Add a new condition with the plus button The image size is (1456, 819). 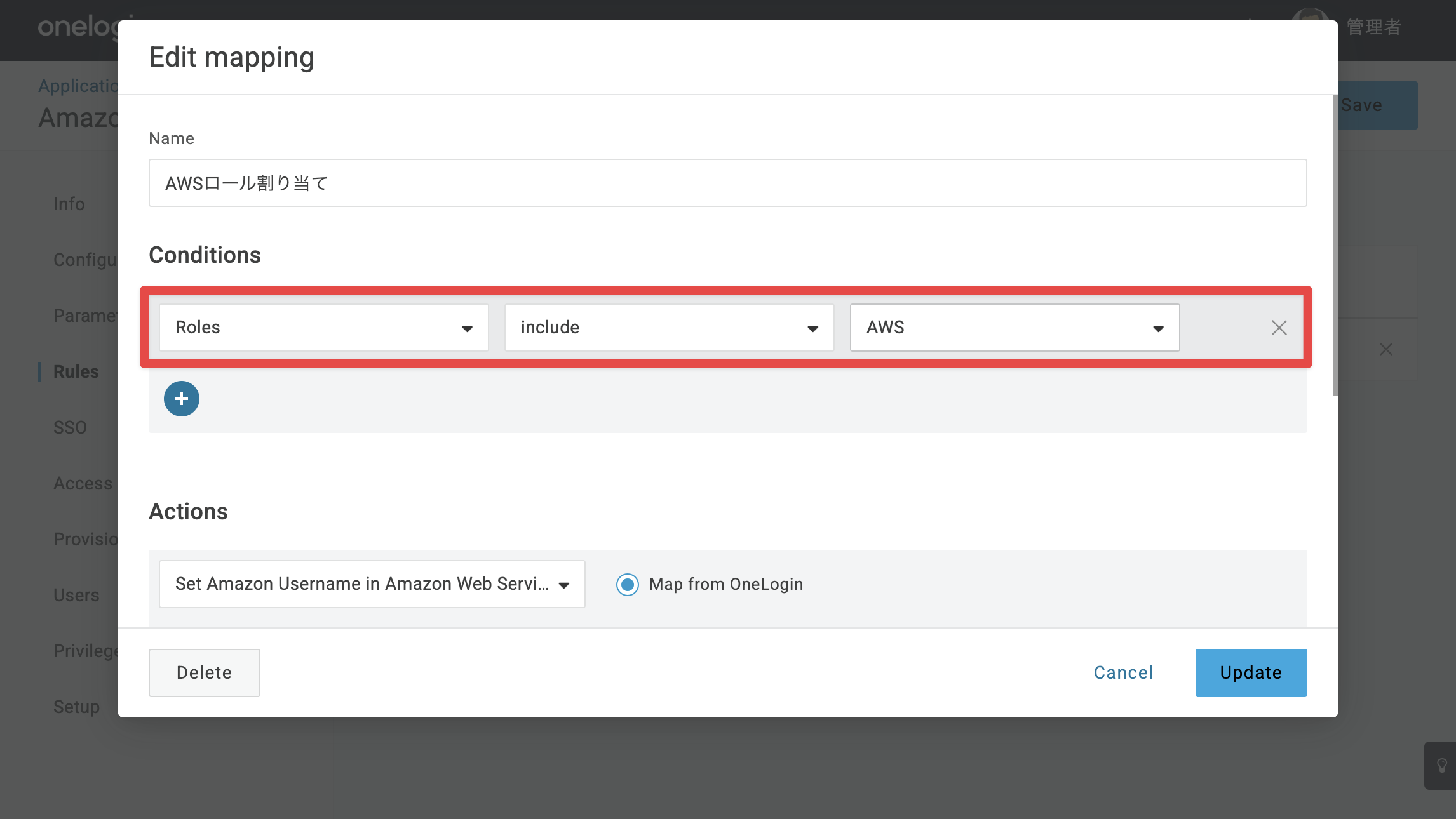click(182, 399)
